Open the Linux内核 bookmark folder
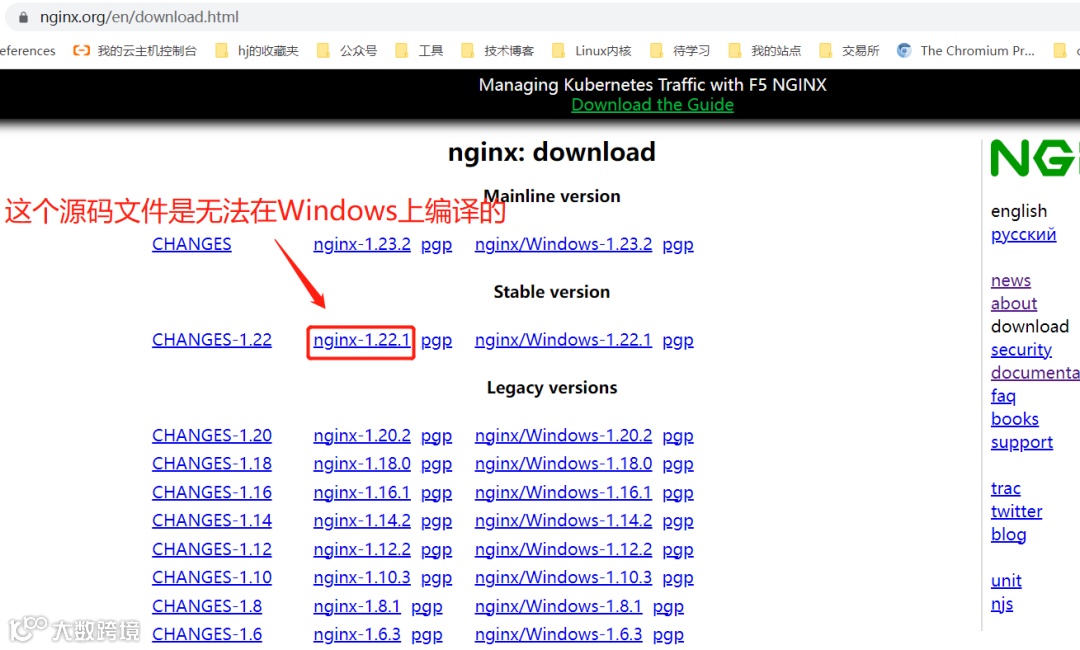 click(592, 50)
